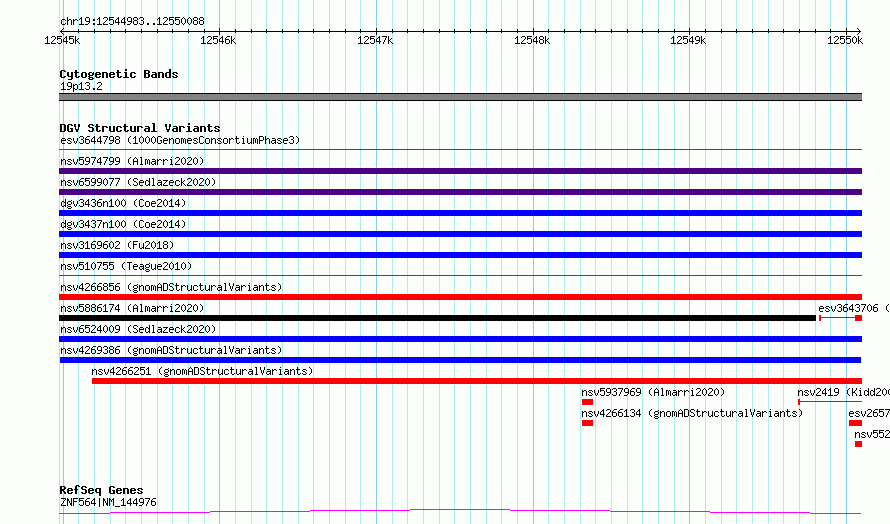Screen dimensions: 890x524
Task: Click the 12546k ruler label
Action: pos(218,40)
